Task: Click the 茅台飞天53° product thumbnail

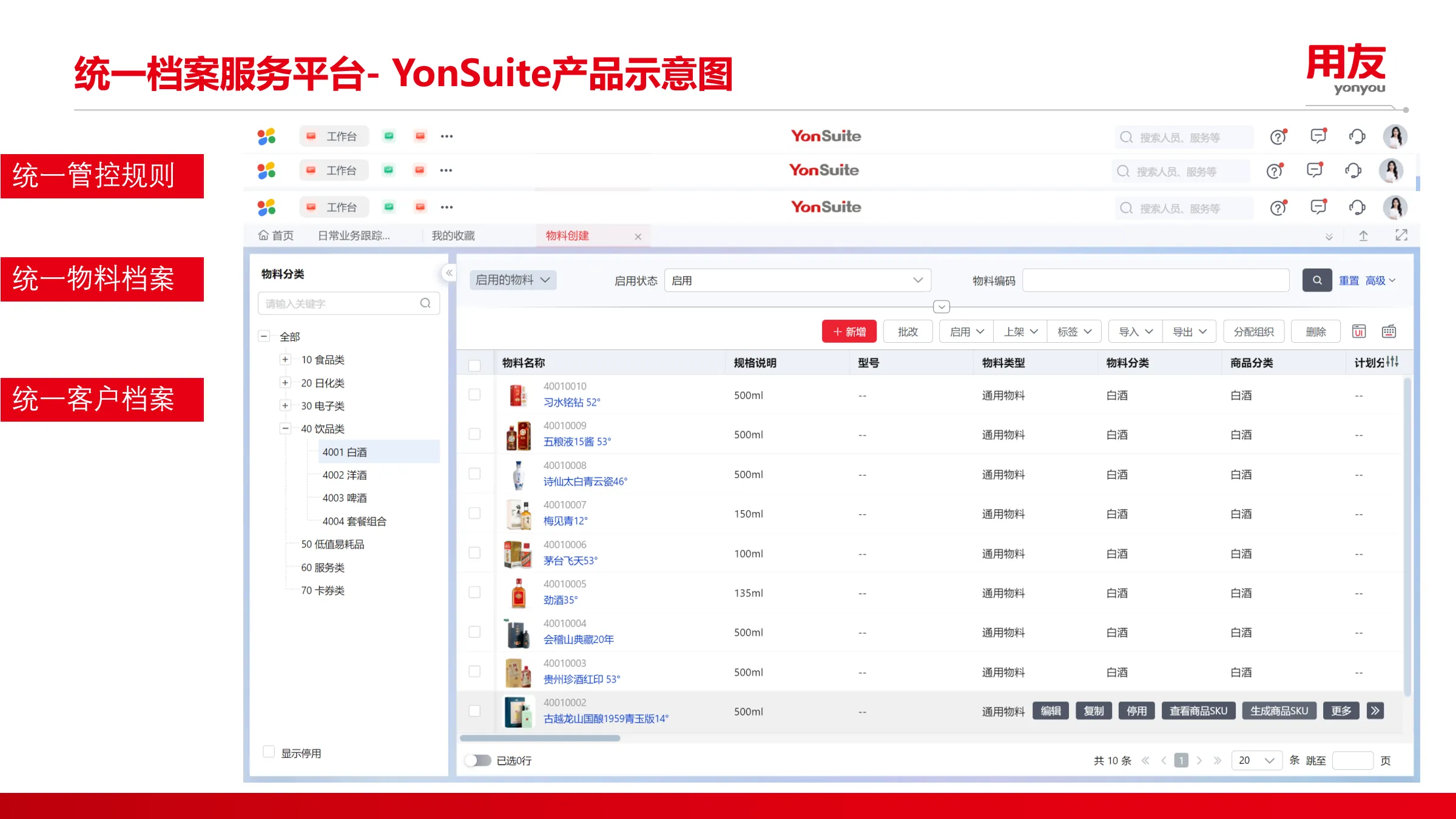Action: point(518,553)
